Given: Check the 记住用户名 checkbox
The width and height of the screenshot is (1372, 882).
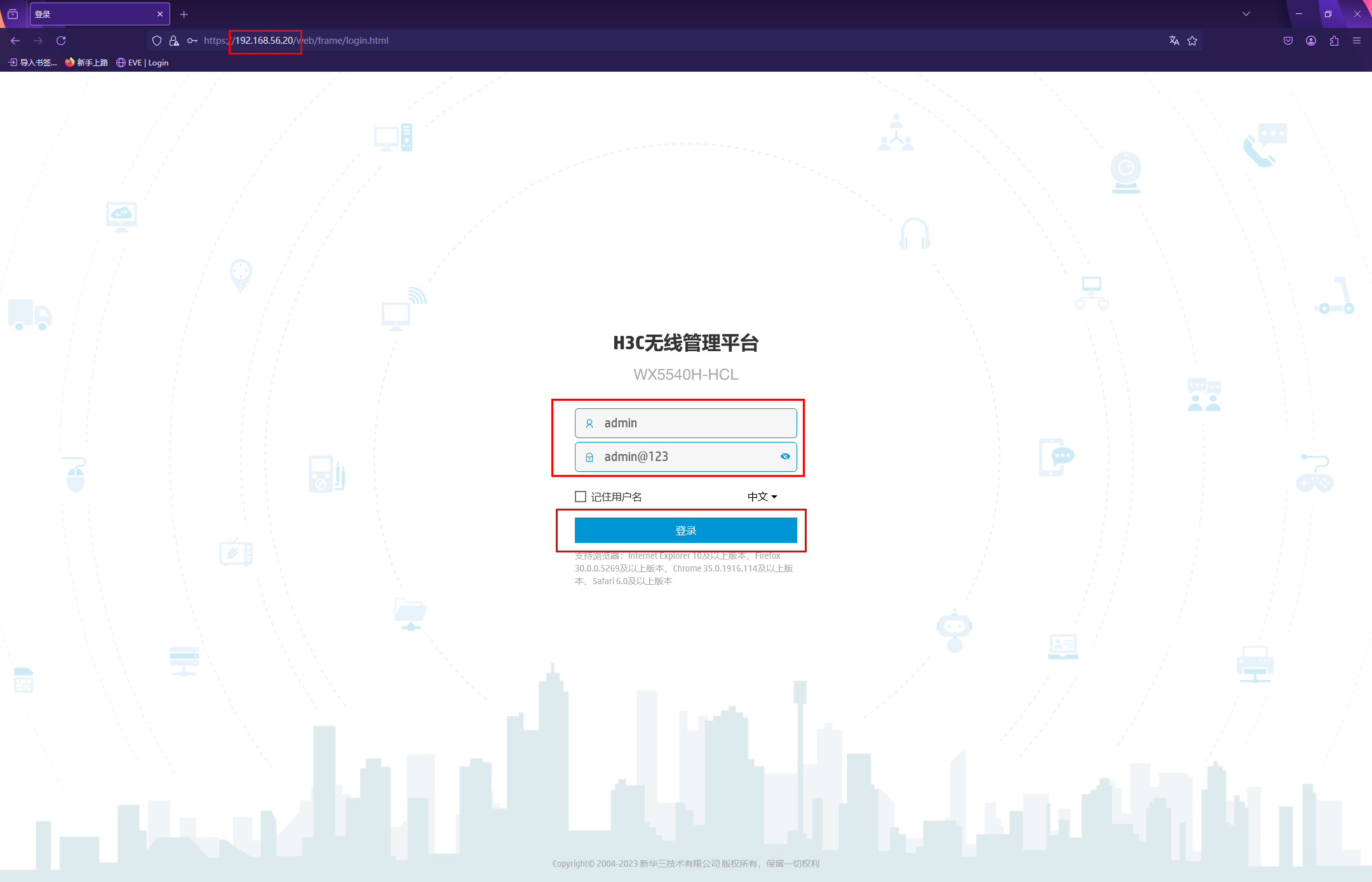Looking at the screenshot, I should click(581, 497).
